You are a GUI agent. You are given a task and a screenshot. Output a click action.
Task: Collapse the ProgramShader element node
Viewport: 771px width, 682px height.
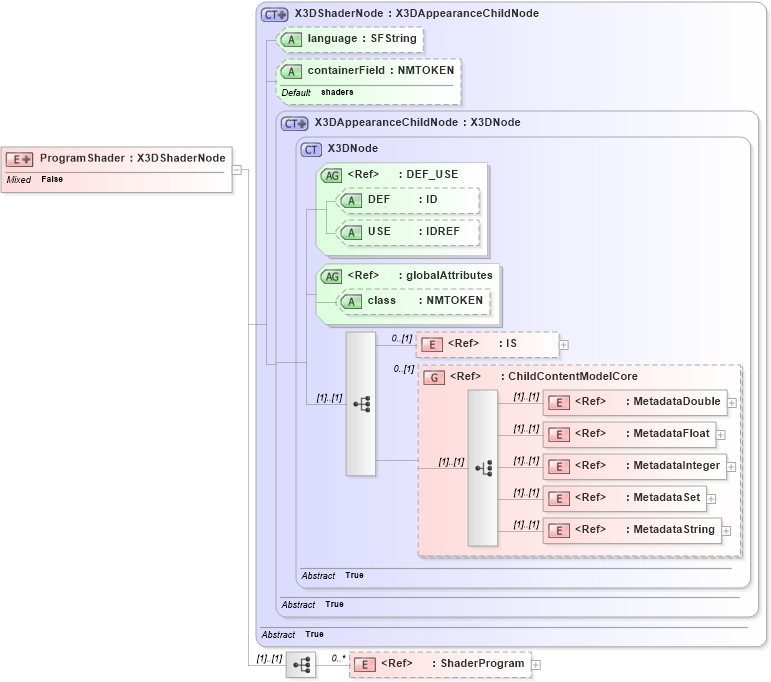tap(237, 170)
